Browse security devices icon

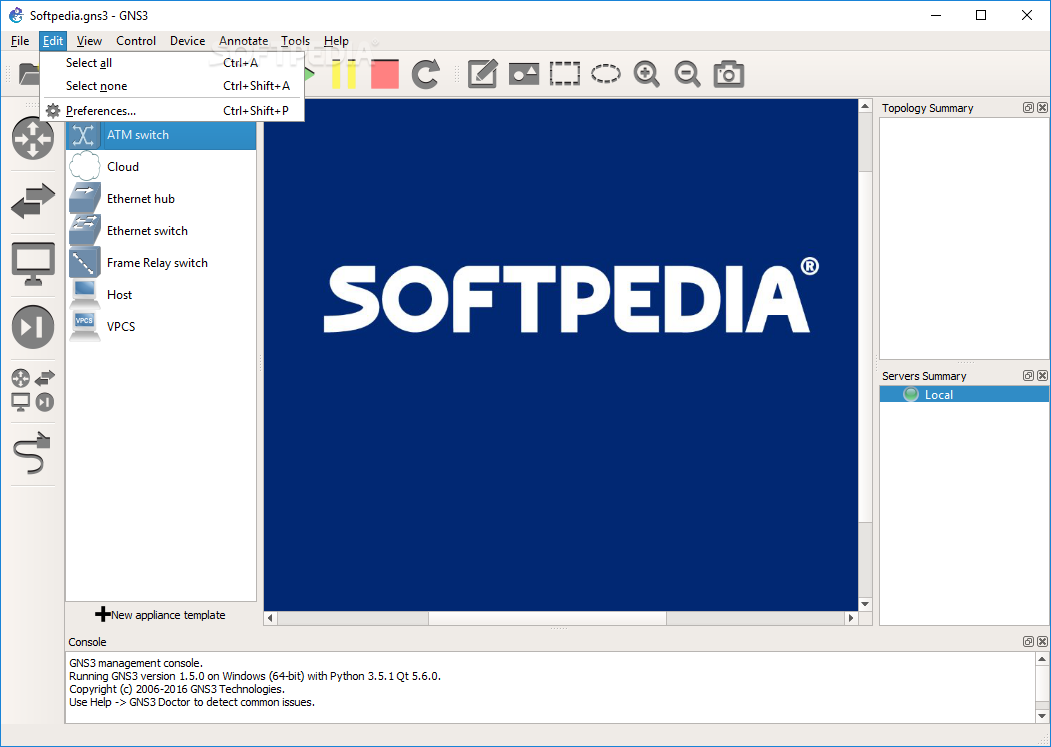tap(33, 327)
